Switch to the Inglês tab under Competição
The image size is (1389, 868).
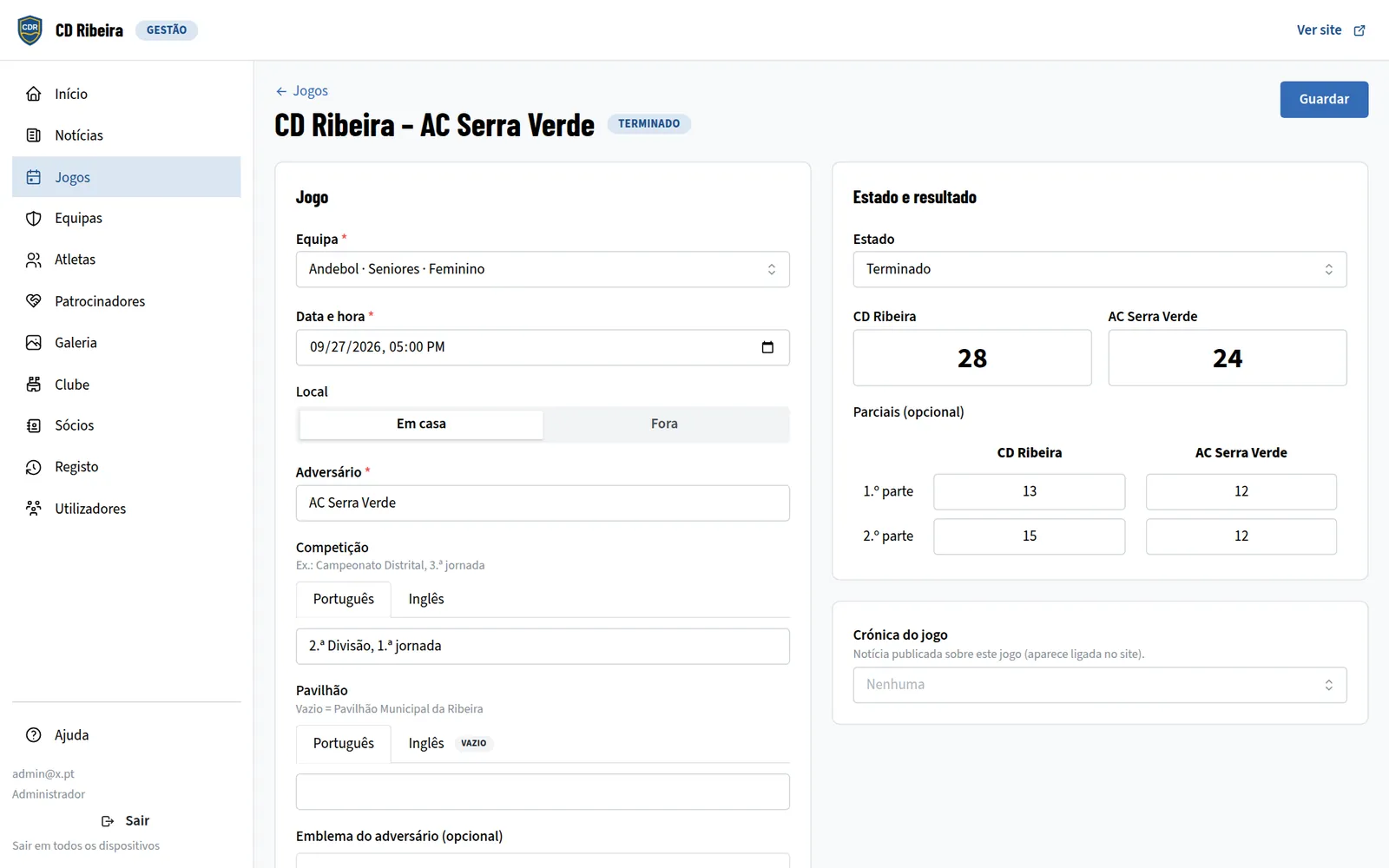pos(426,600)
